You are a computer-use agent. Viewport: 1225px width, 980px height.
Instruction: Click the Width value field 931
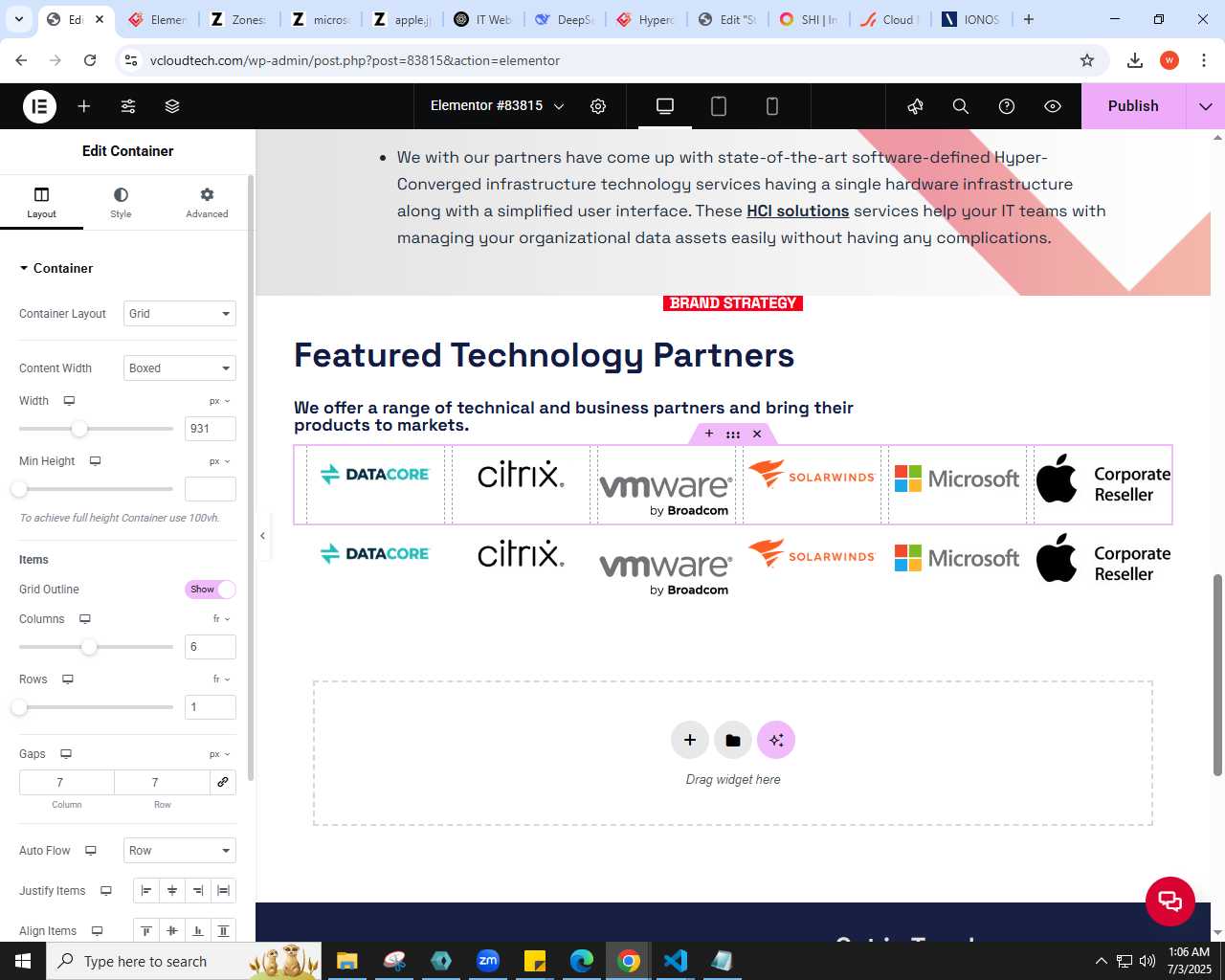(211, 429)
